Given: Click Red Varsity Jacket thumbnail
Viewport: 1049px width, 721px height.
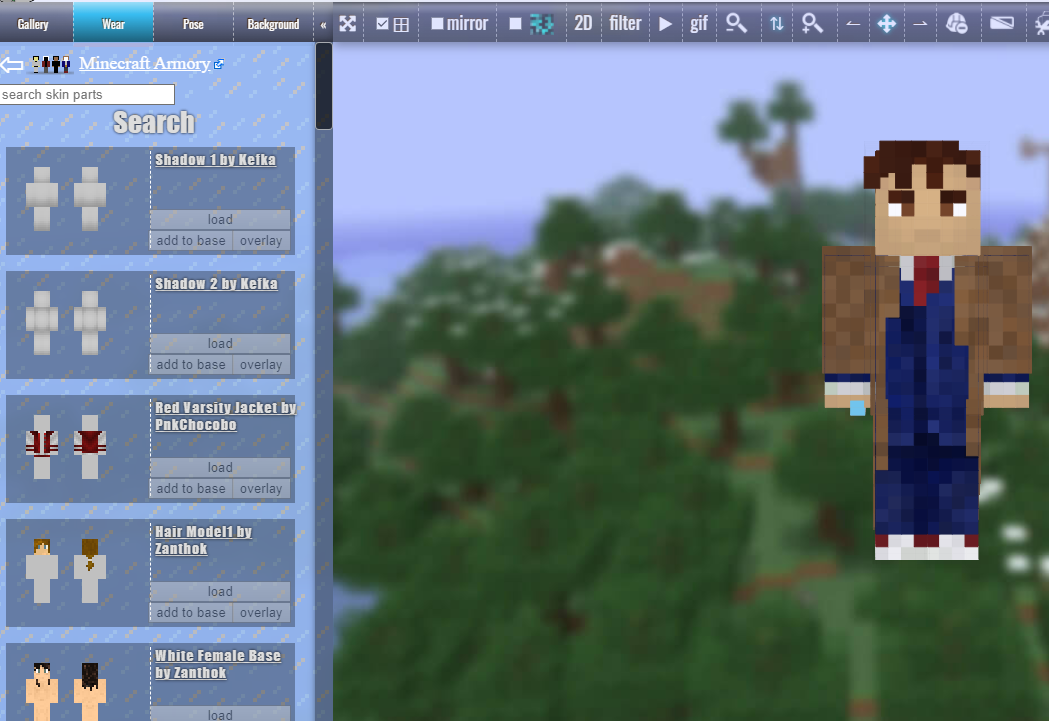Looking at the screenshot, I should click(x=66, y=447).
